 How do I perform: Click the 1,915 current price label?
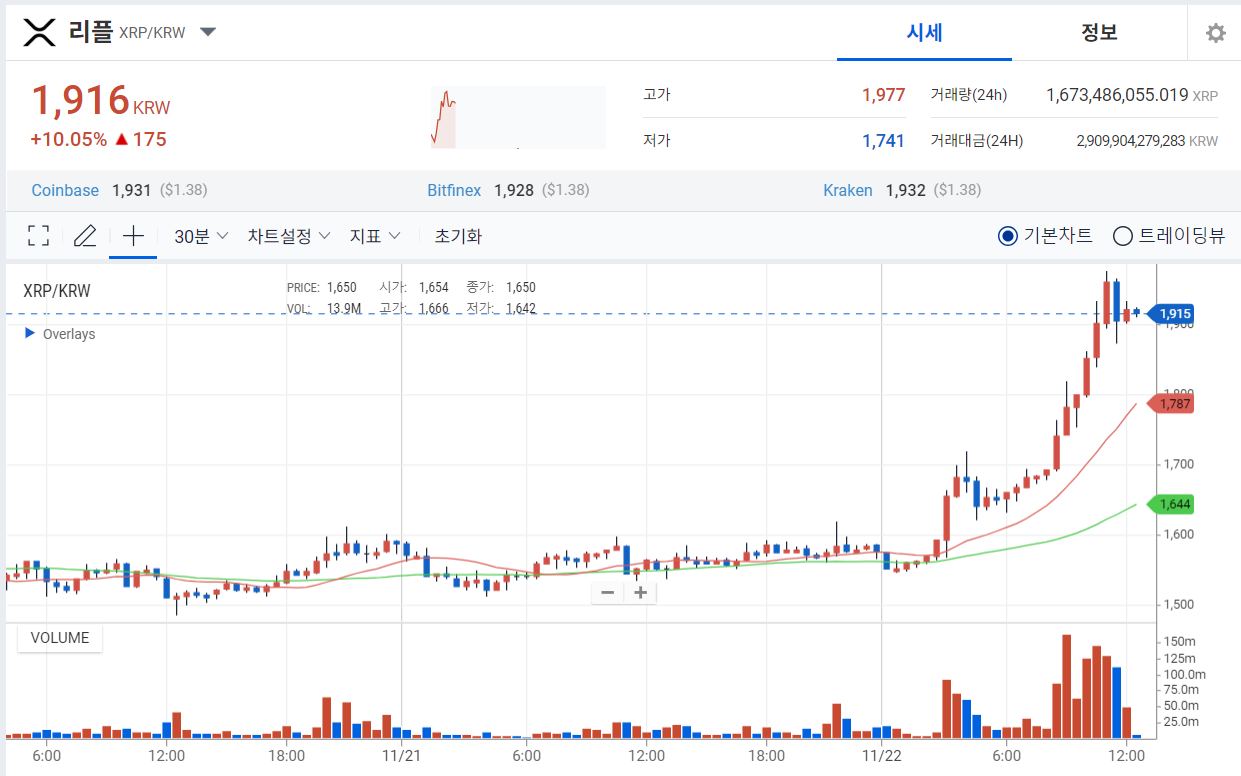(x=1174, y=314)
